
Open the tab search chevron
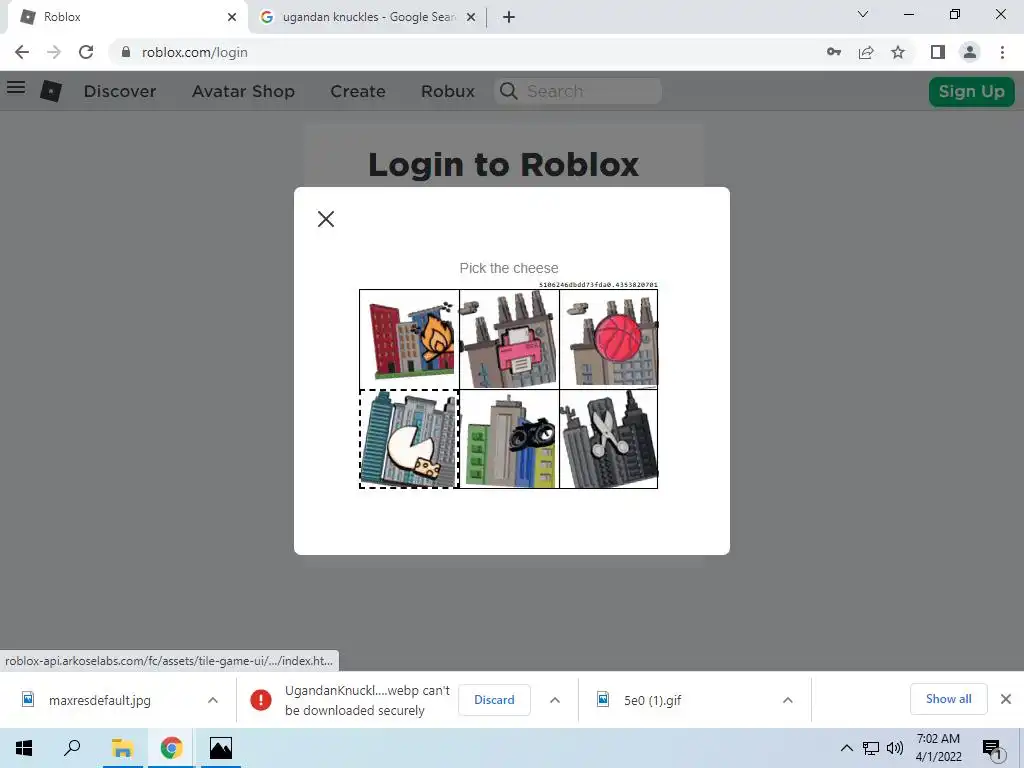click(x=863, y=14)
